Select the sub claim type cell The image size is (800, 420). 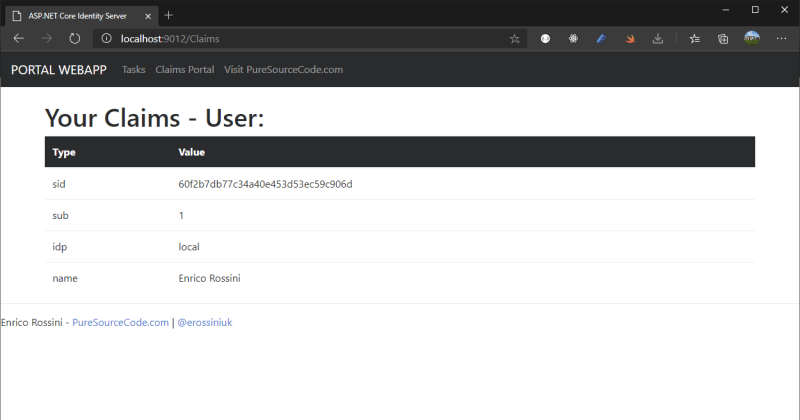60,216
